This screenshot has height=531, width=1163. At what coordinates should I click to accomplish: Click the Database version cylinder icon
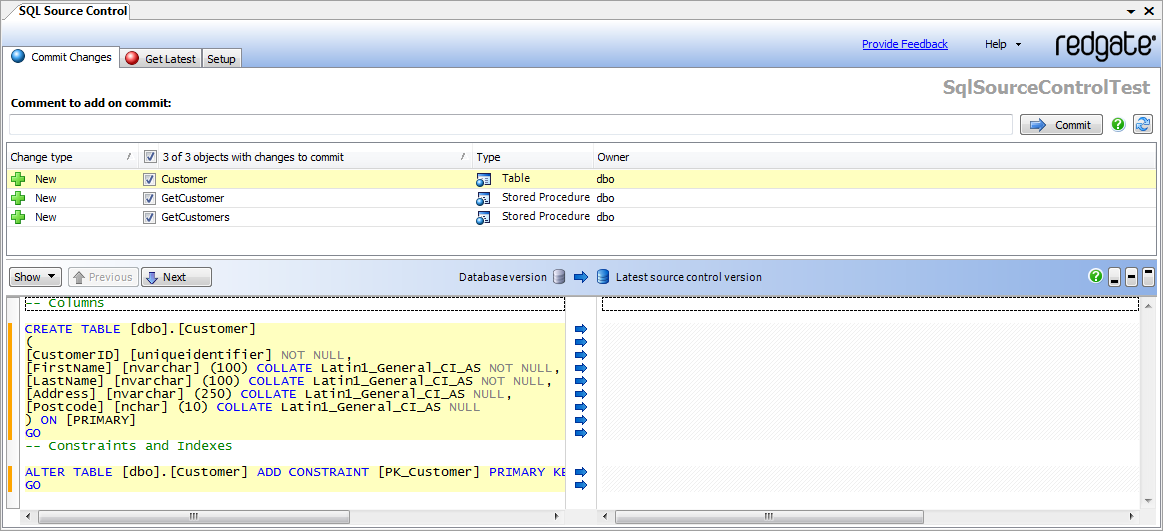coord(560,277)
